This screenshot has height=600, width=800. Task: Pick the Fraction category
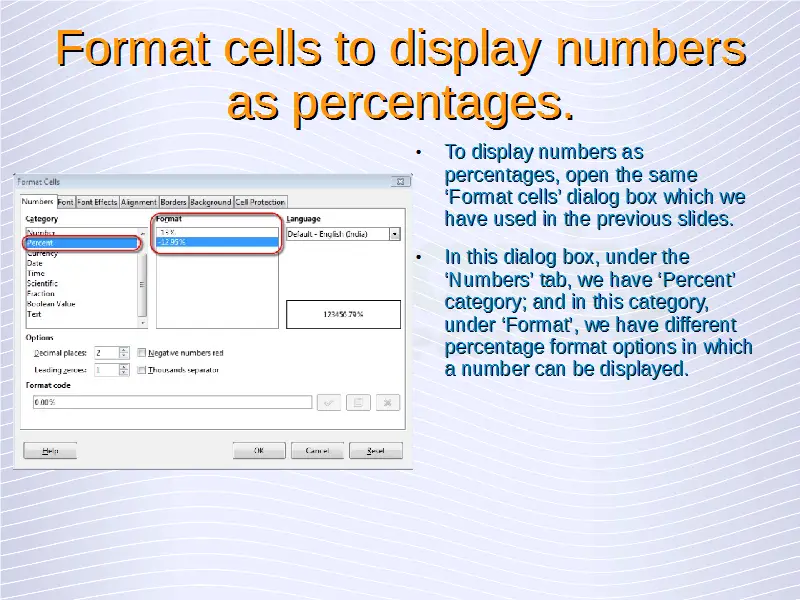click(82, 293)
